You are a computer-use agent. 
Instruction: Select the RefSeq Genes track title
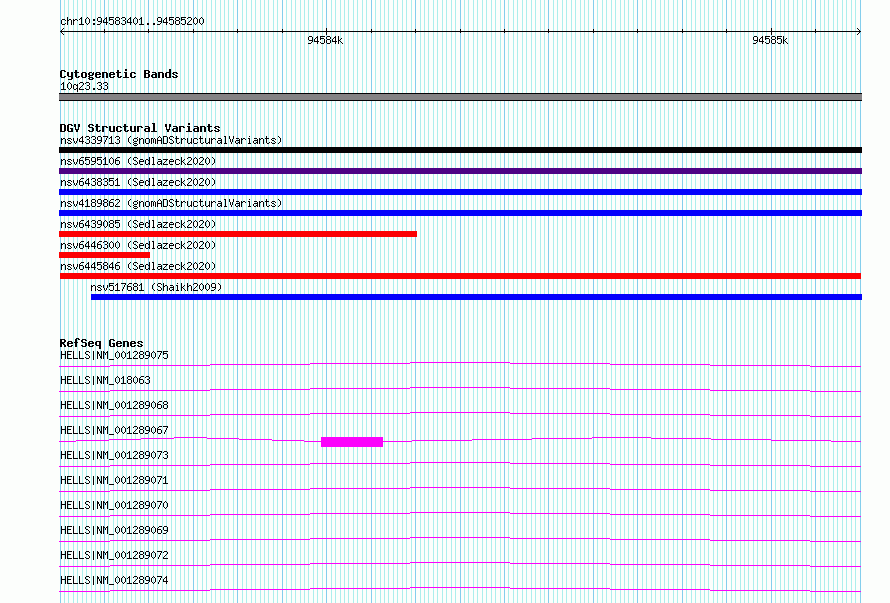coord(101,344)
